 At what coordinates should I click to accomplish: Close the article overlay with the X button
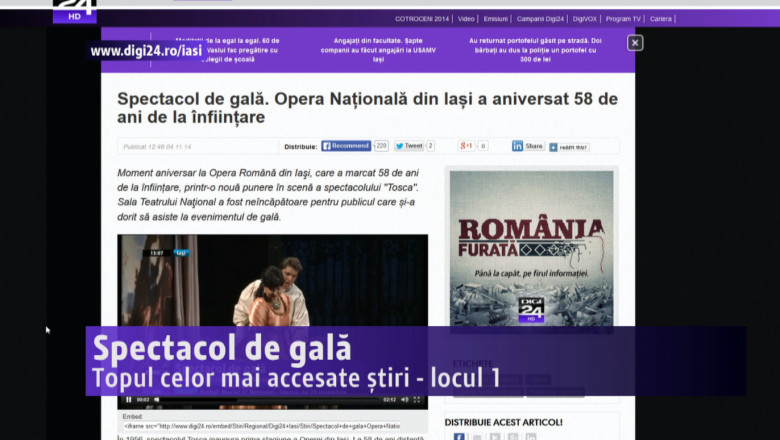click(635, 43)
